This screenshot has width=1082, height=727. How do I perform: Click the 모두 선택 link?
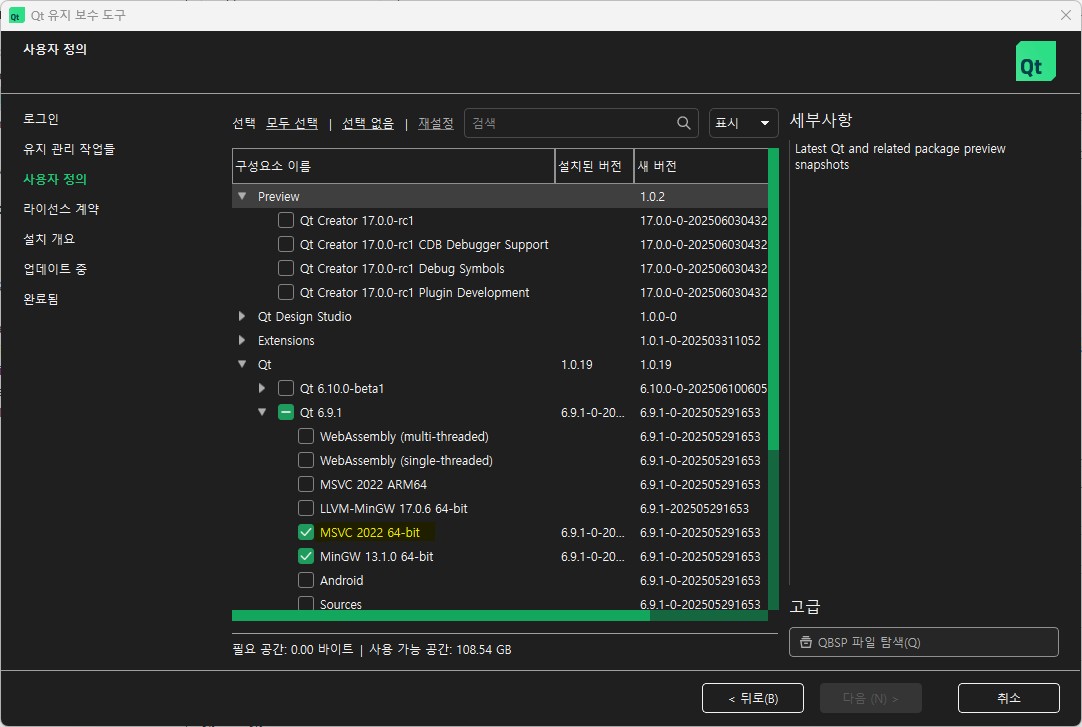292,123
